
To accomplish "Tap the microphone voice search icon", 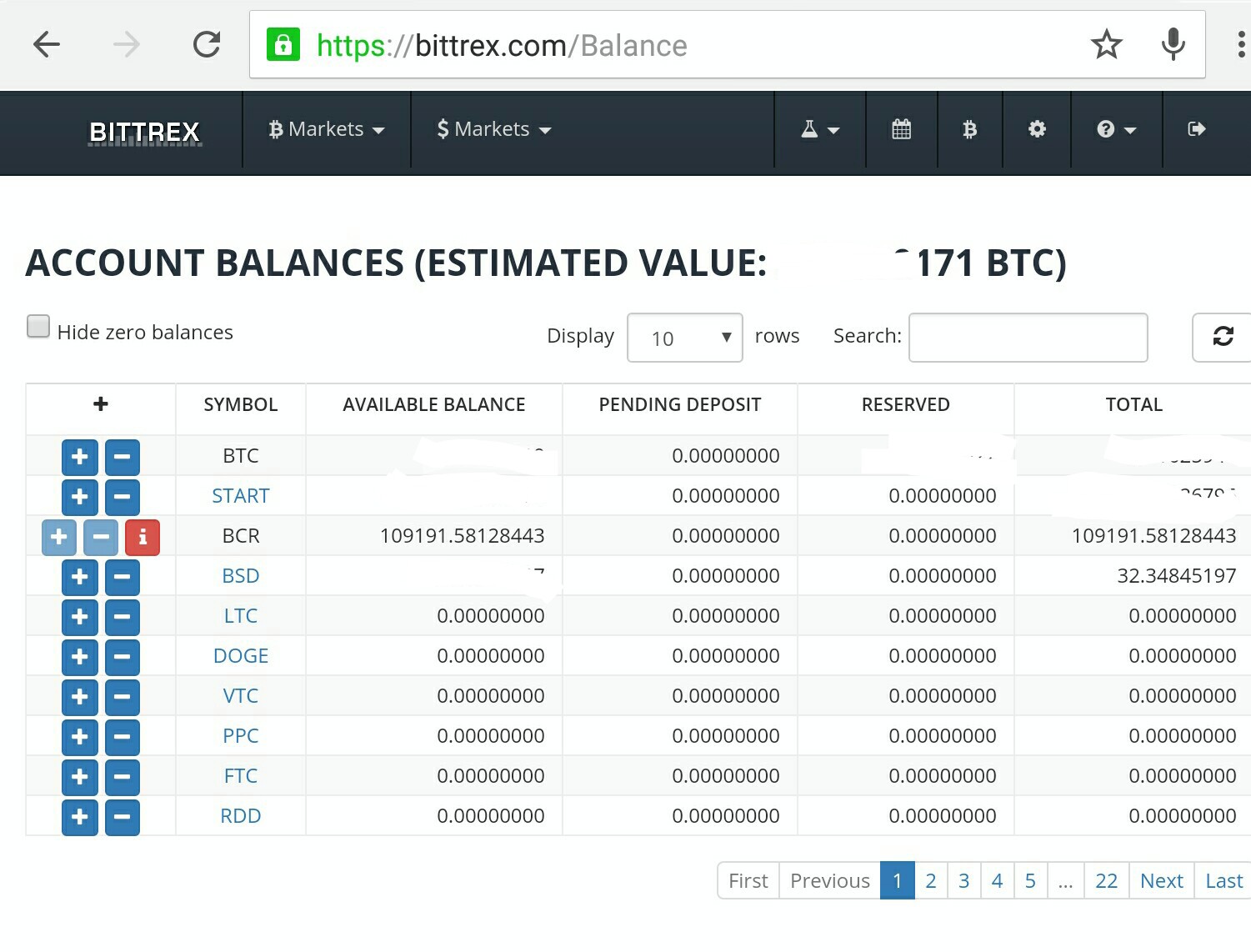I will [1173, 44].
